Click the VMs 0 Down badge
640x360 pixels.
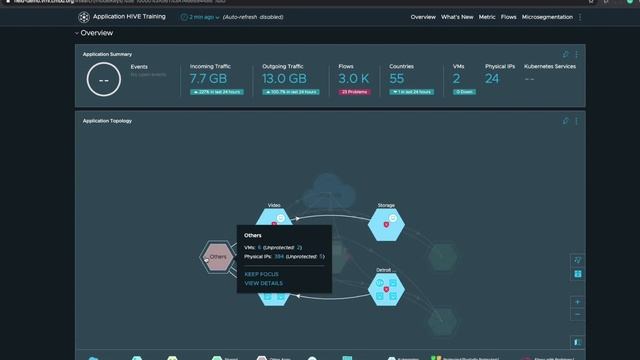pyautogui.click(x=464, y=92)
